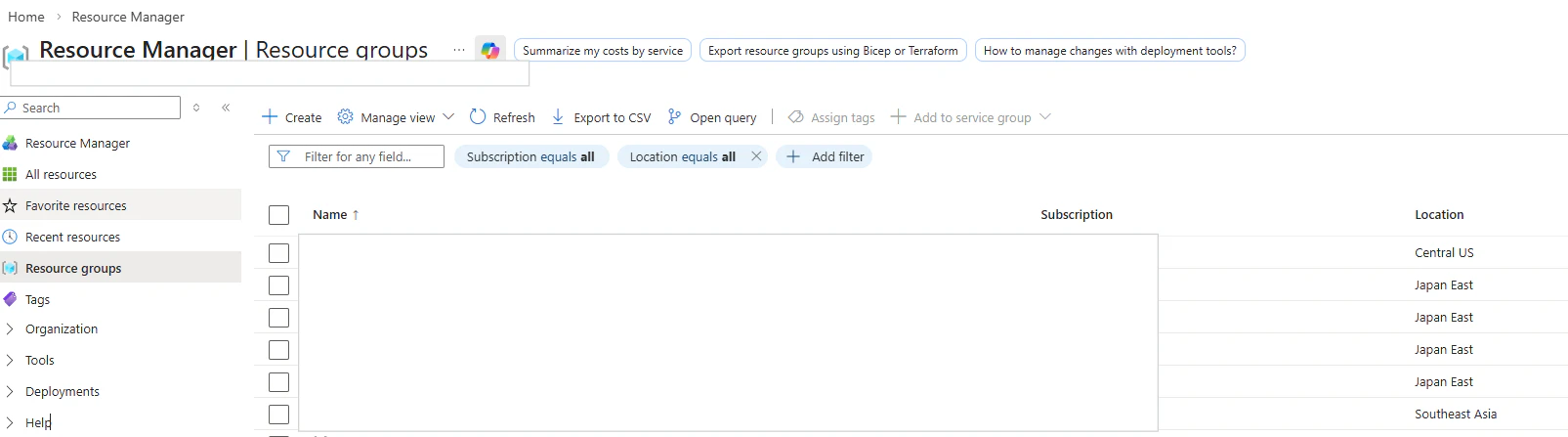Open the ellipsis more options menu
Viewport: 1568px width, 437px height.
459,50
